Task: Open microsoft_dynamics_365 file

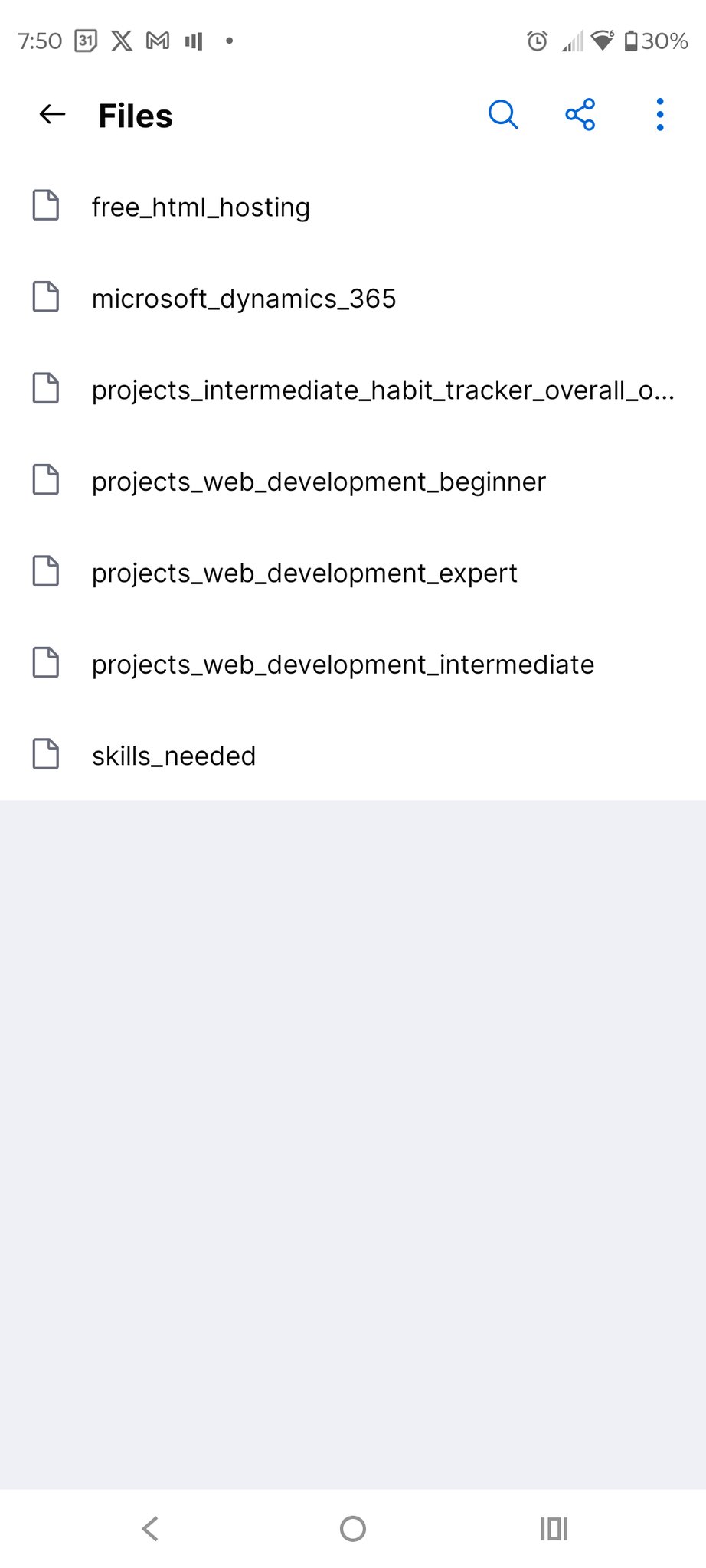Action: pyautogui.click(x=244, y=299)
